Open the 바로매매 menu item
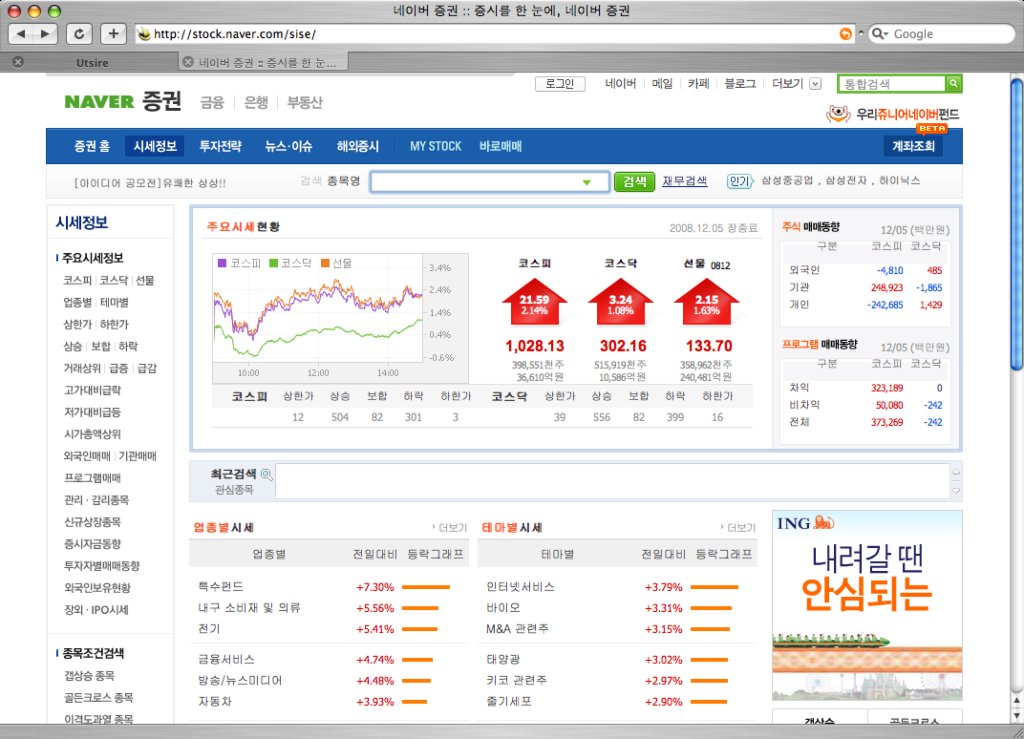Screen dimensions: 1024x739 tap(500, 146)
